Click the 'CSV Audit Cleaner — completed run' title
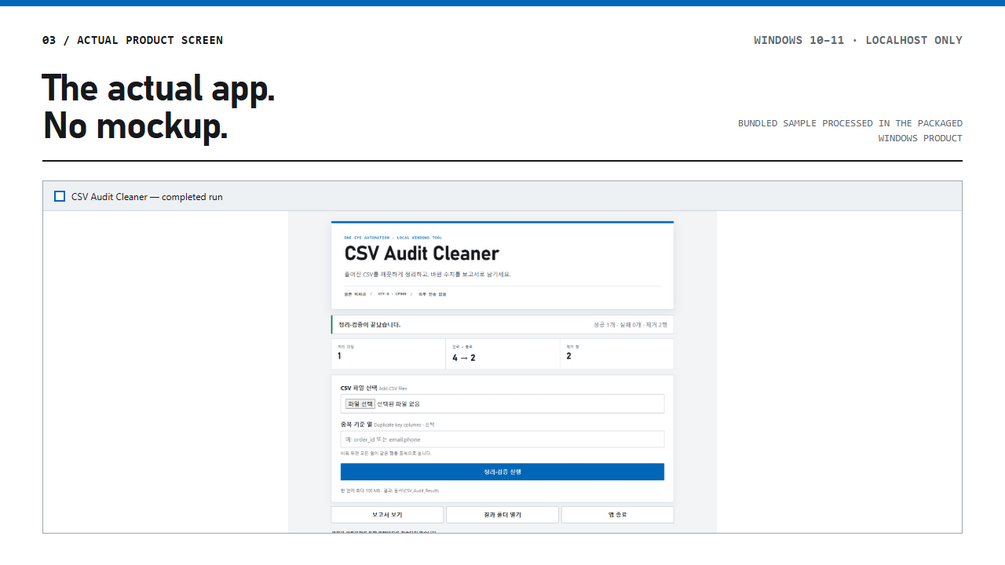The height and width of the screenshot is (565, 1005). [147, 197]
